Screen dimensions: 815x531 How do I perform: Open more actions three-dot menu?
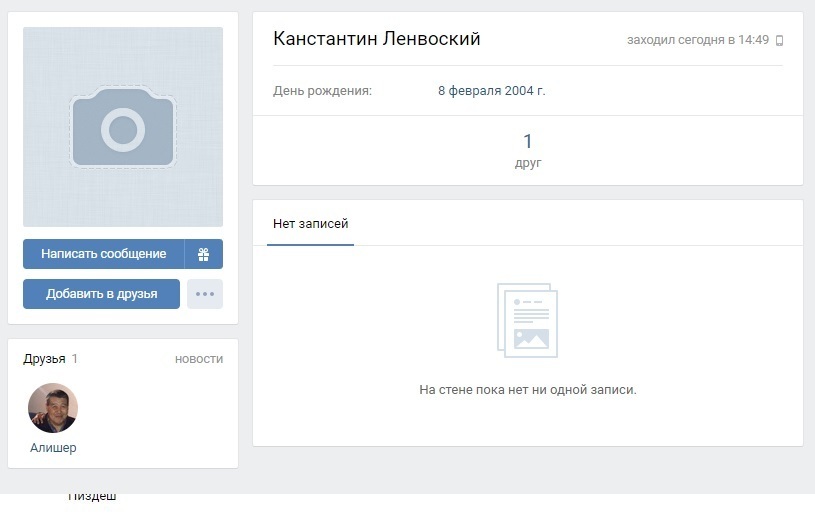tap(205, 294)
